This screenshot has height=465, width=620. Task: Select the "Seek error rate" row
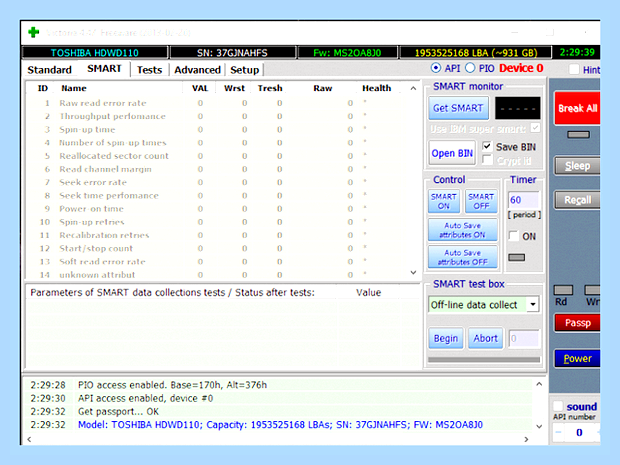click(217, 182)
